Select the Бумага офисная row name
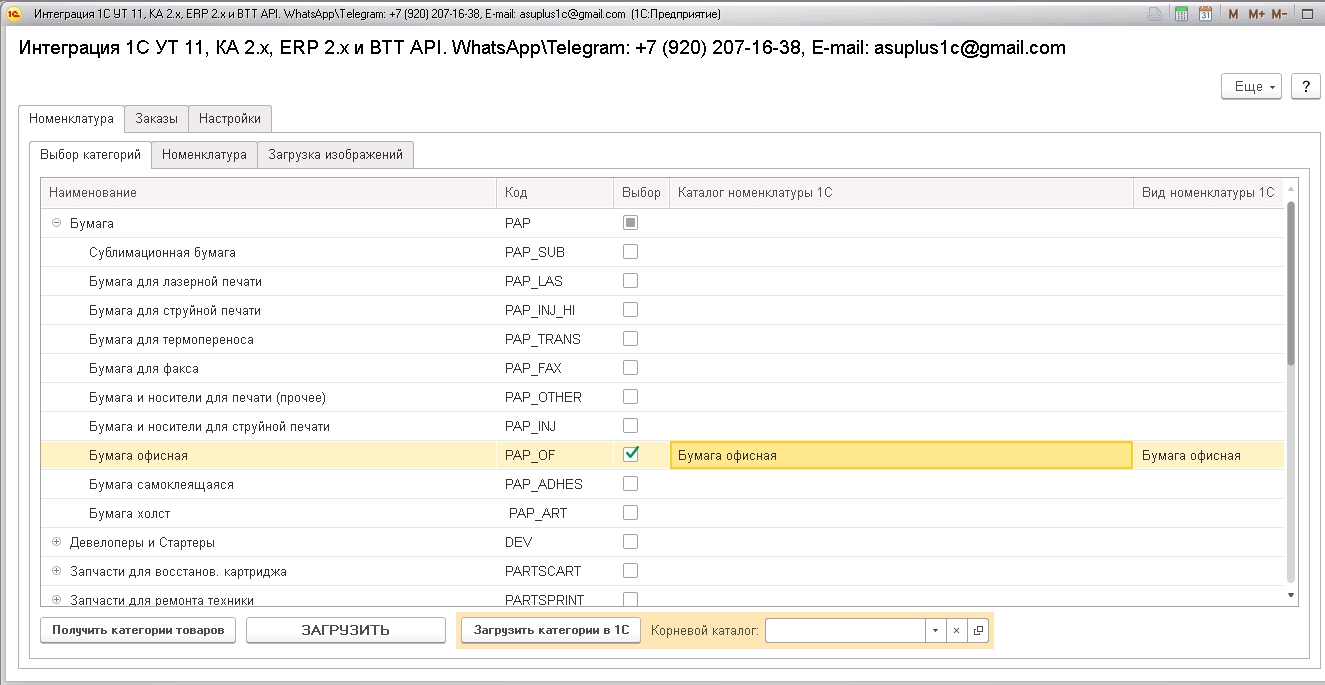Screen dimensions: 1325x685 click(x=138, y=455)
